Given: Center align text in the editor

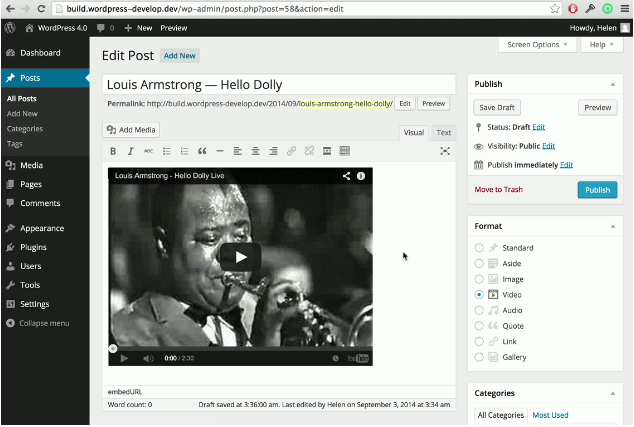Looking at the screenshot, I should point(256,151).
